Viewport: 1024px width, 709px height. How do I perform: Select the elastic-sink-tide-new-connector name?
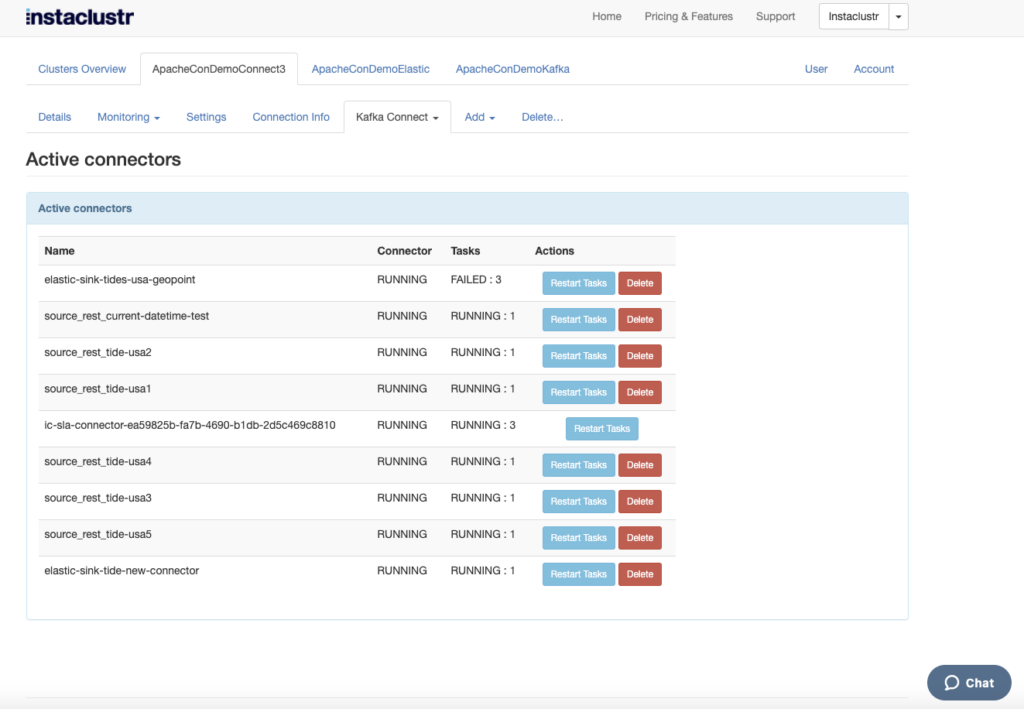[121, 571]
